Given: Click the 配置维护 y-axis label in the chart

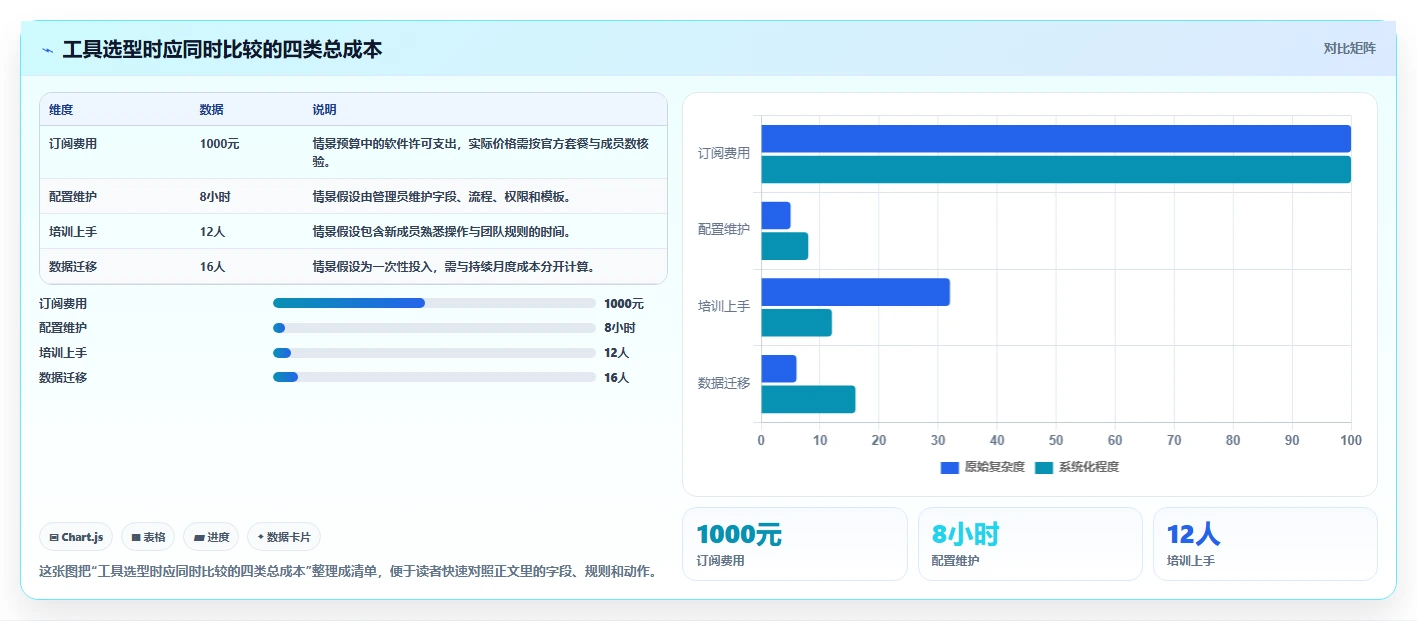Looking at the screenshot, I should pyautogui.click(x=724, y=230).
